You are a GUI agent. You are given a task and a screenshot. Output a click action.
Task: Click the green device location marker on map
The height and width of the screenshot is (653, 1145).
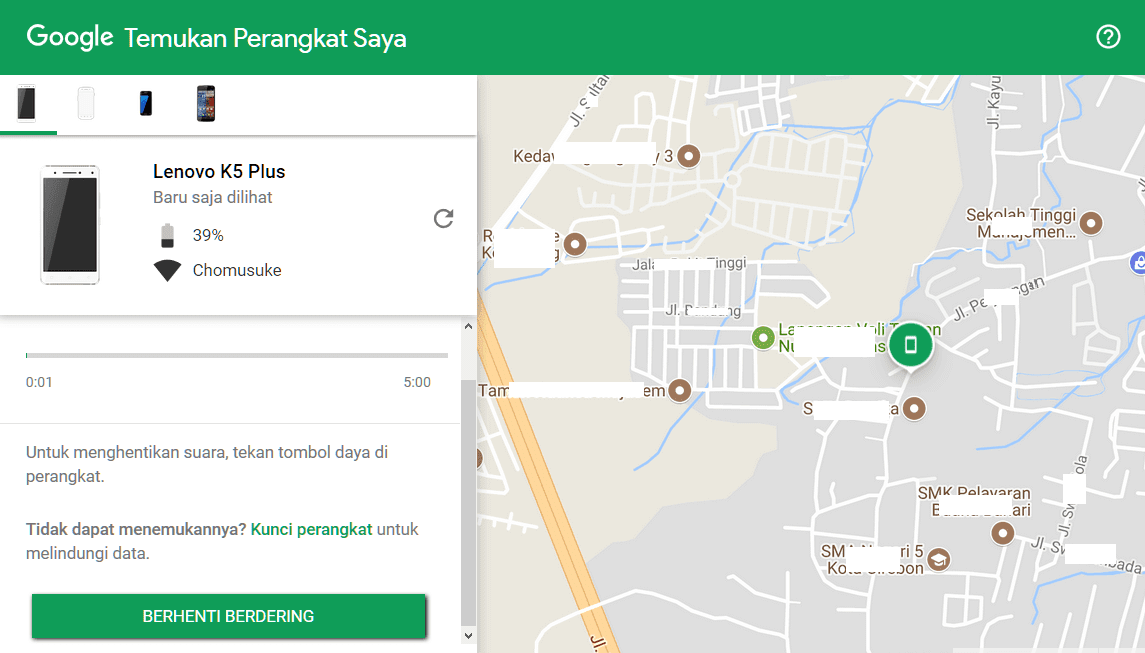click(x=911, y=345)
